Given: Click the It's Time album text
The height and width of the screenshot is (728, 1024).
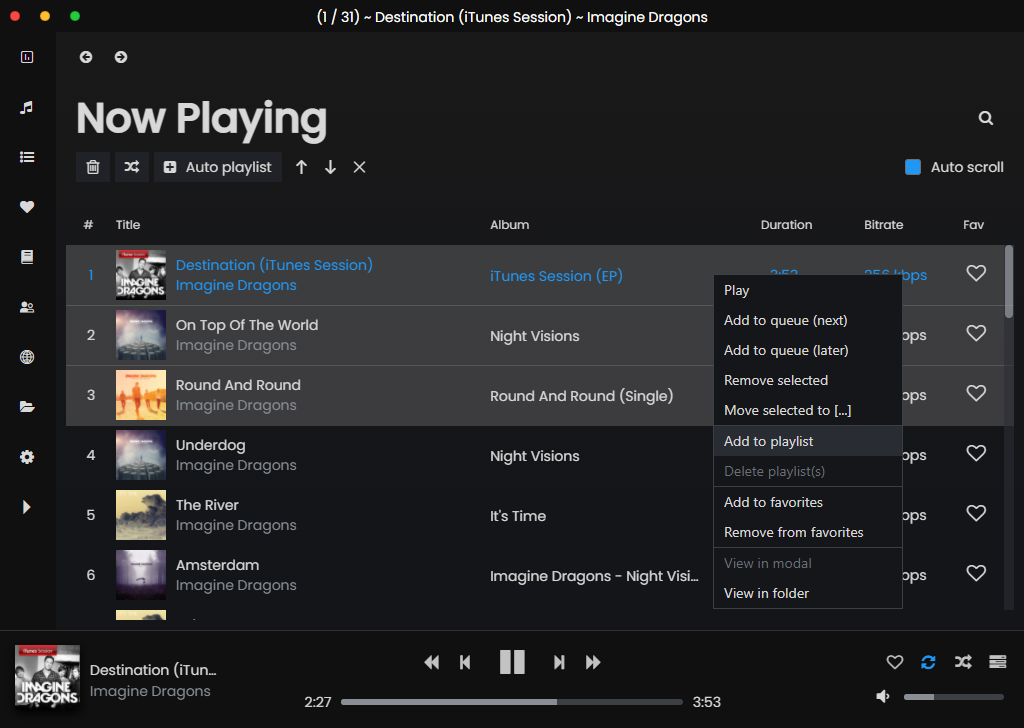Looking at the screenshot, I should tap(518, 516).
